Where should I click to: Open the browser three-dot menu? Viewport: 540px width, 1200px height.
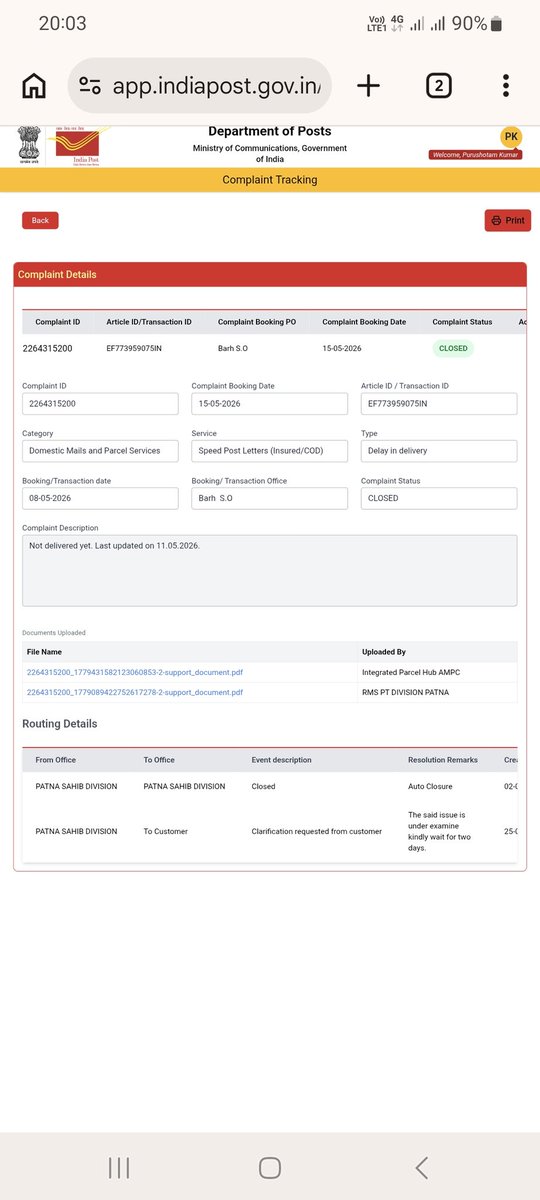pos(506,86)
